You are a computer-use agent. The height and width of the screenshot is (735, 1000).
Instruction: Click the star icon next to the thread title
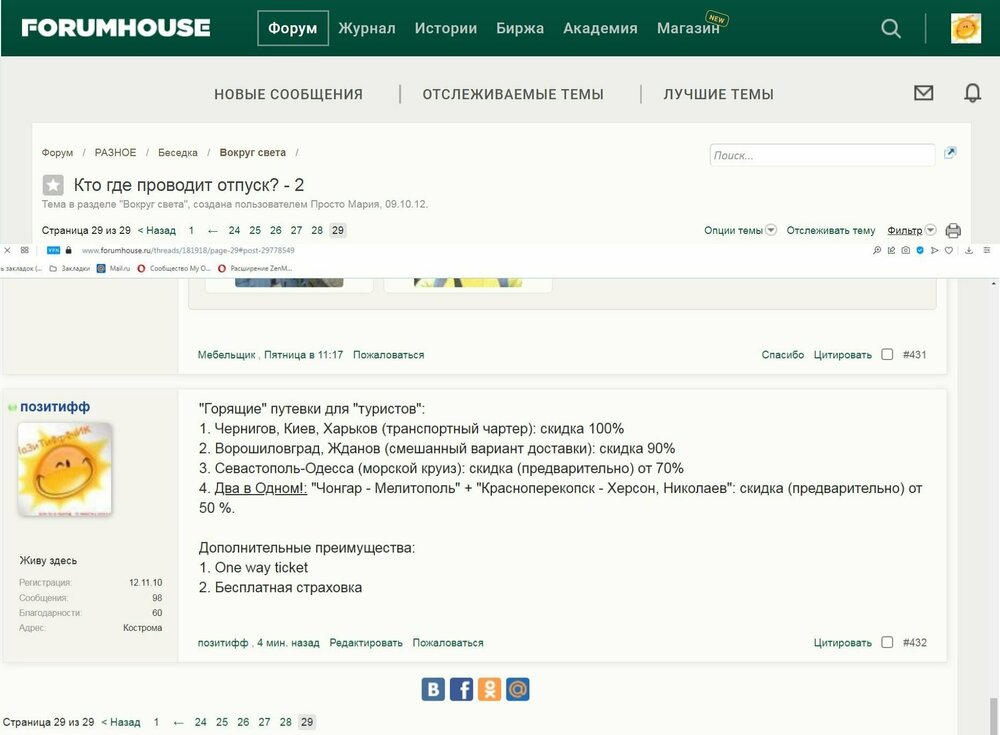(x=53, y=185)
